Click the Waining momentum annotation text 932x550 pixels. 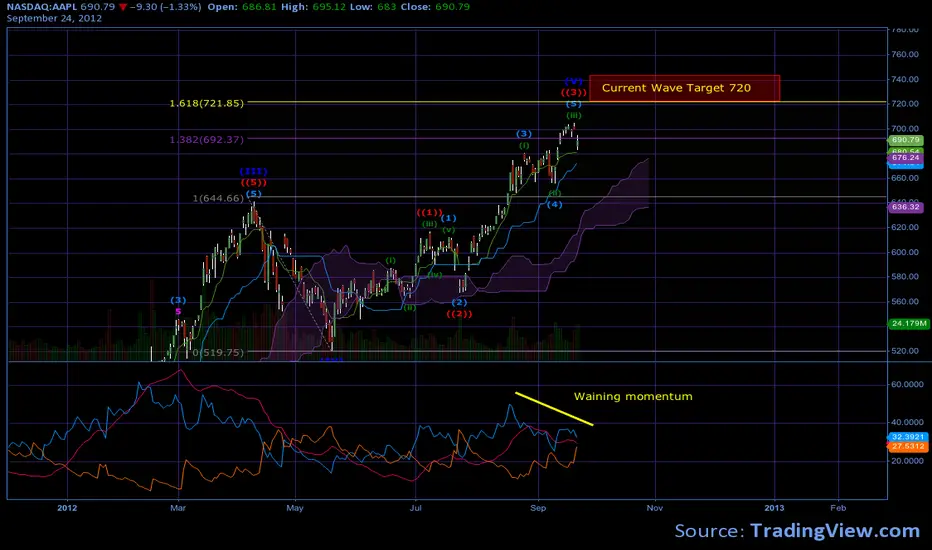pos(633,397)
